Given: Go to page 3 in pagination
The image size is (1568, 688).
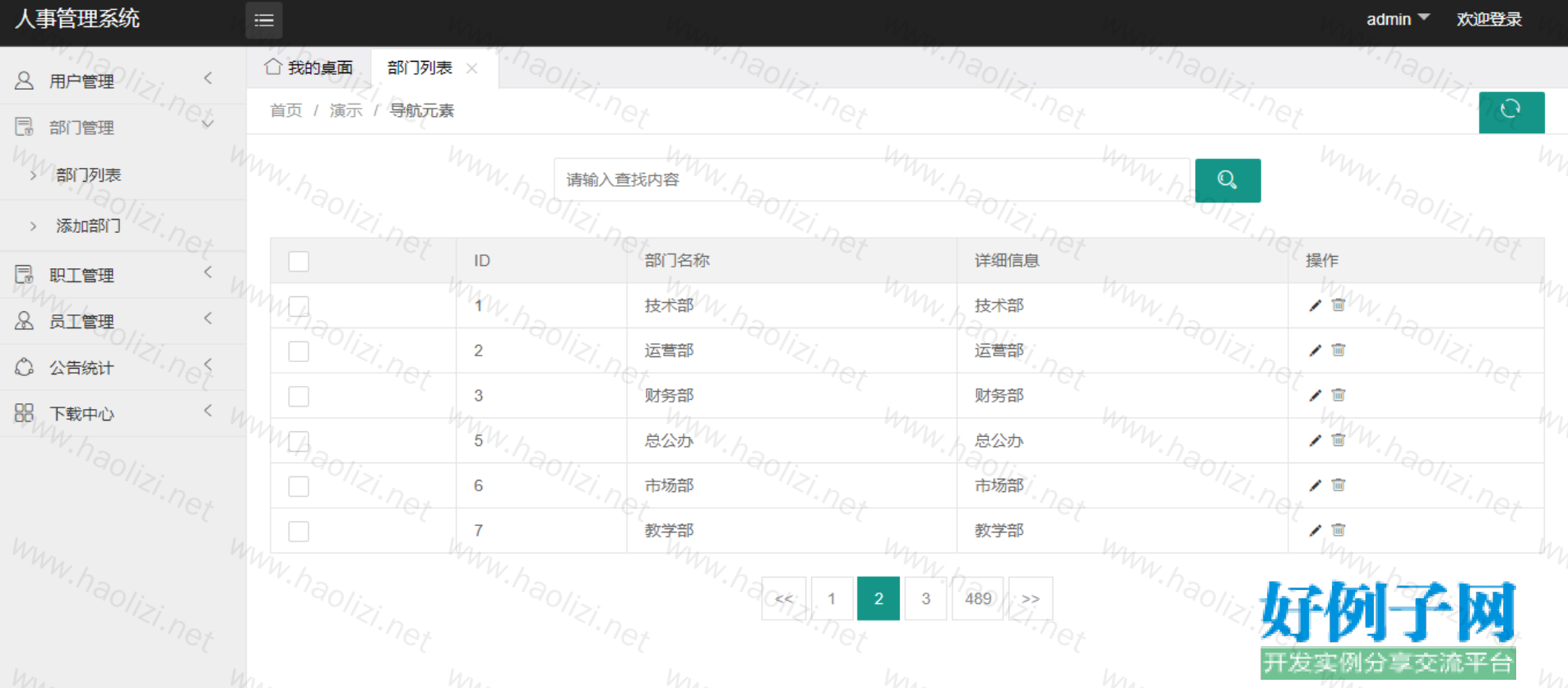Looking at the screenshot, I should pyautogui.click(x=925, y=598).
